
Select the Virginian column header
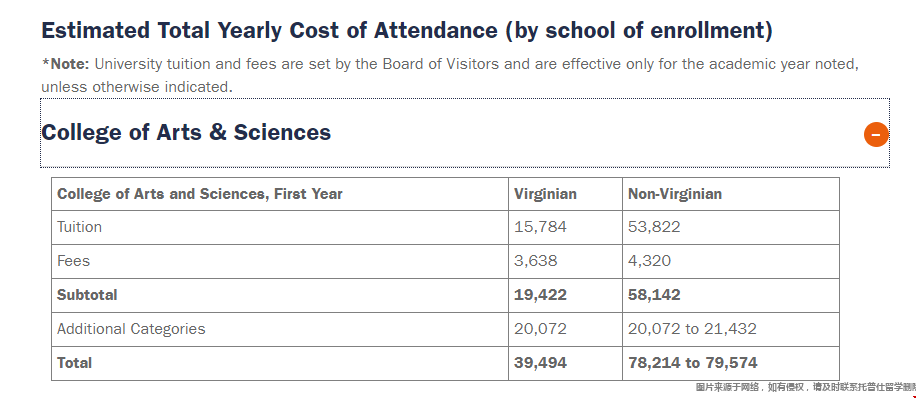point(545,194)
